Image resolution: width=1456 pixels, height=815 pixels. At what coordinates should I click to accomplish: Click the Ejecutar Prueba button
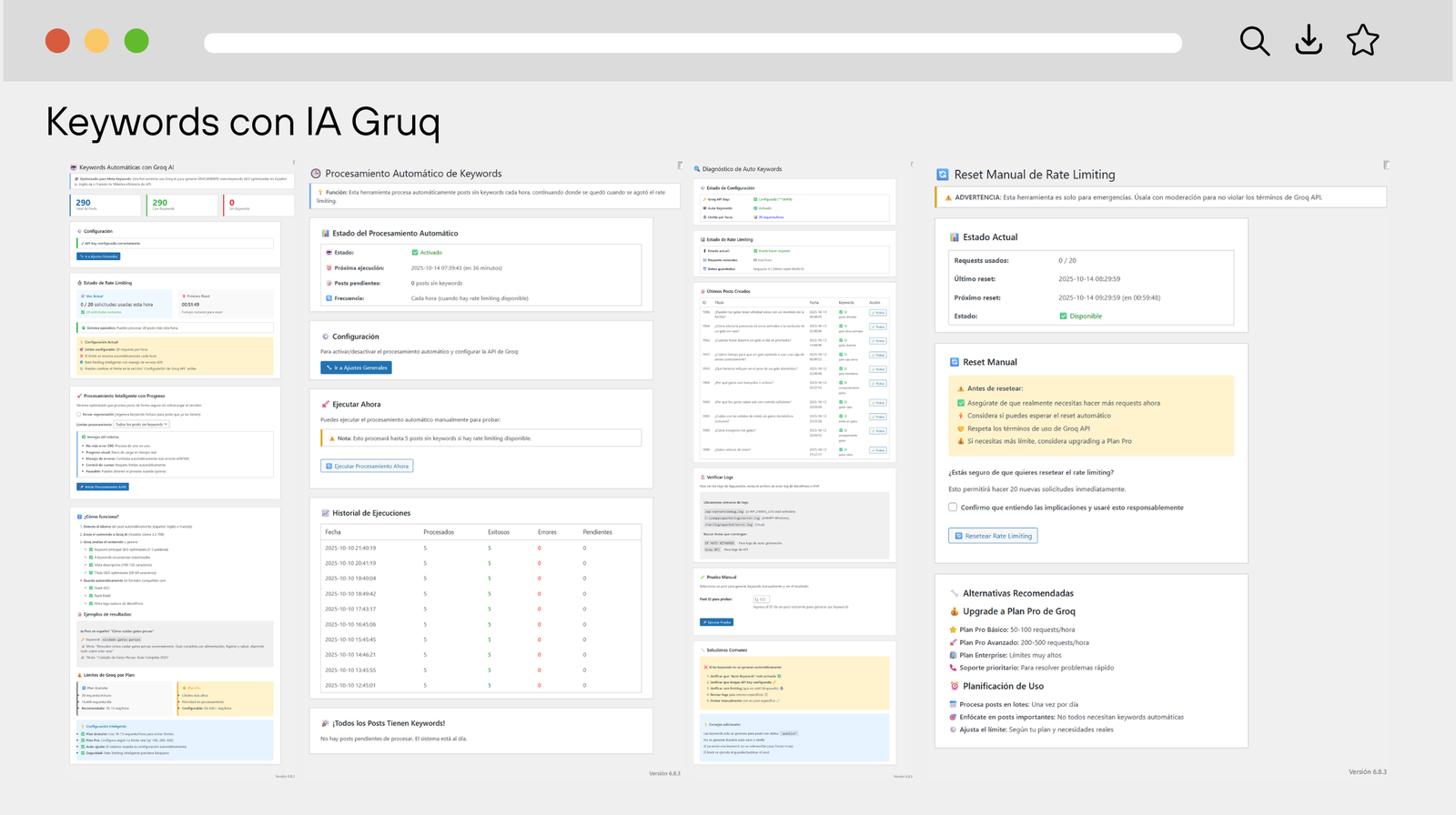pos(716,622)
